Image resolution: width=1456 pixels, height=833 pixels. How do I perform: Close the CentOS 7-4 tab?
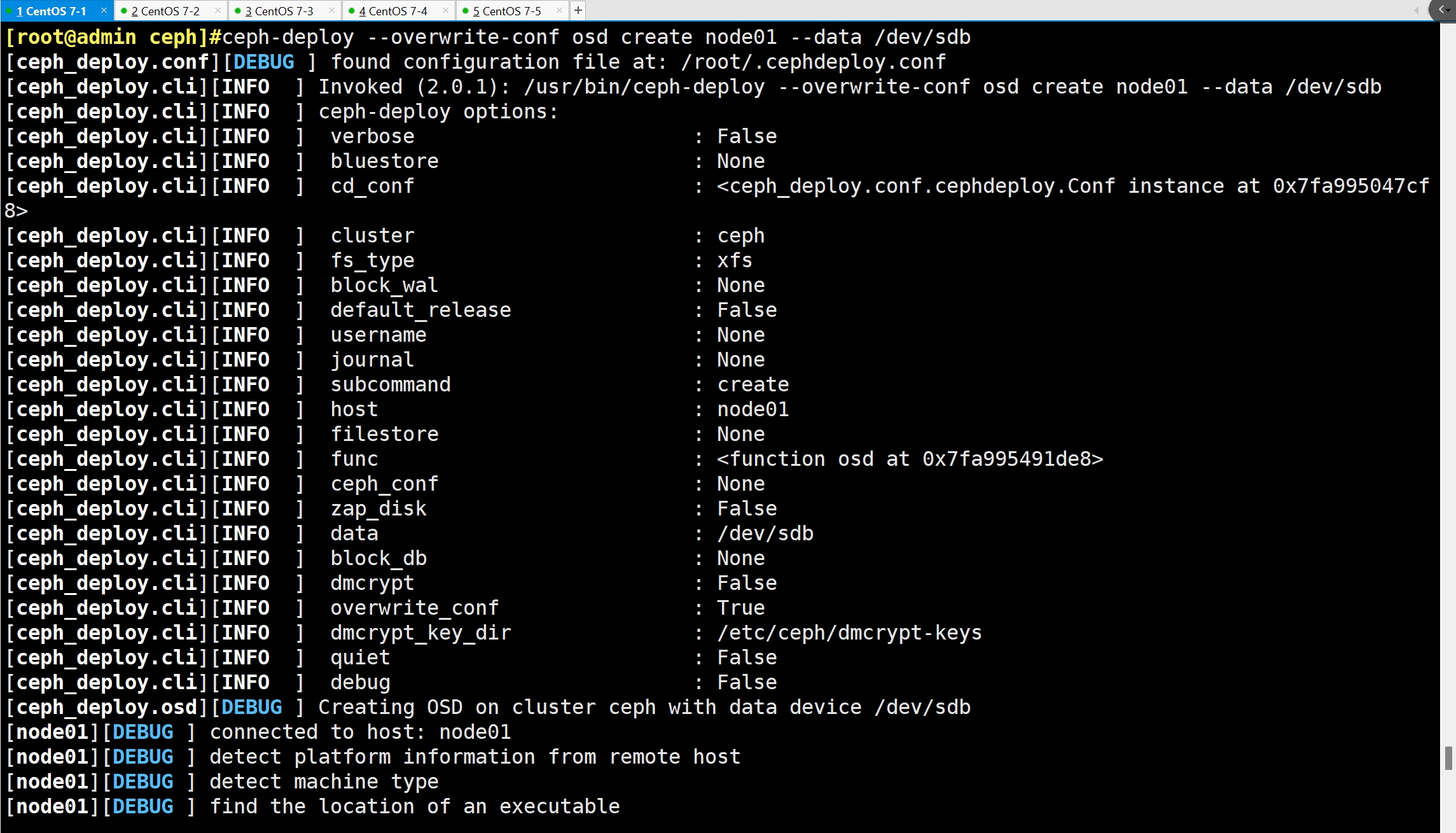tap(445, 10)
